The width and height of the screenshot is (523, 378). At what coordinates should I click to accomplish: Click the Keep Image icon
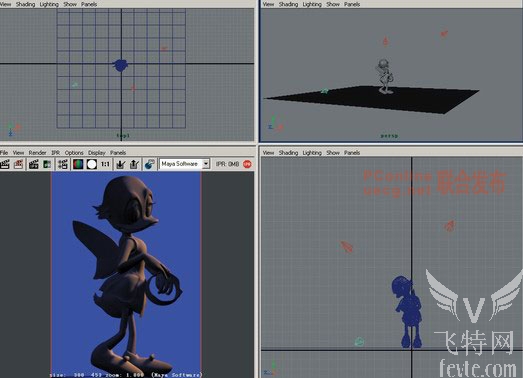tap(121, 164)
